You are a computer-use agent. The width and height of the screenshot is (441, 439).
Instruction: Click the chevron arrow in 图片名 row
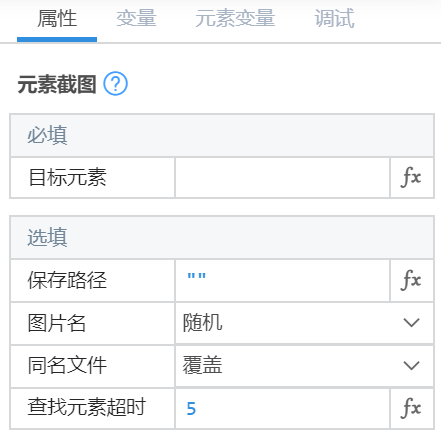[x=411, y=323]
